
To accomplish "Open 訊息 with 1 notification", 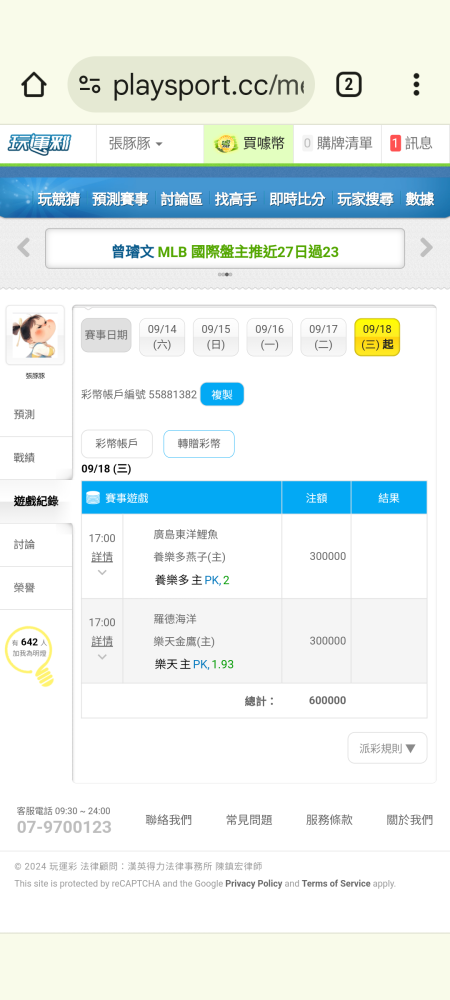I will pos(411,143).
